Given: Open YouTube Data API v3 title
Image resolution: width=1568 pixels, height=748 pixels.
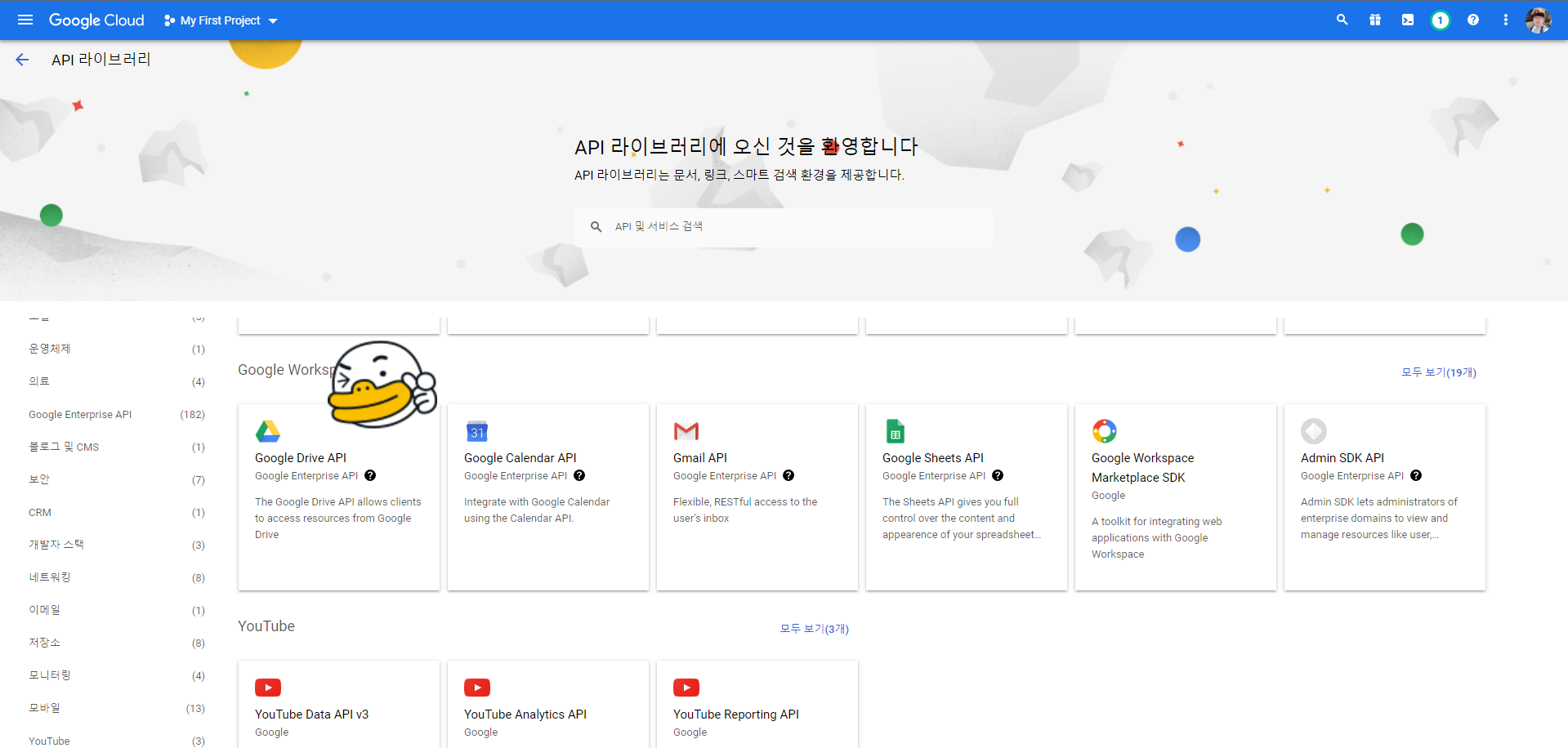Looking at the screenshot, I should pyautogui.click(x=311, y=715).
